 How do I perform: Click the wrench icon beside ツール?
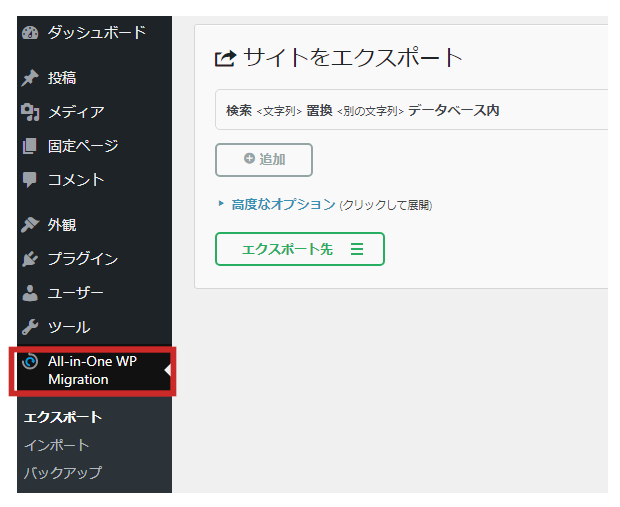30,327
